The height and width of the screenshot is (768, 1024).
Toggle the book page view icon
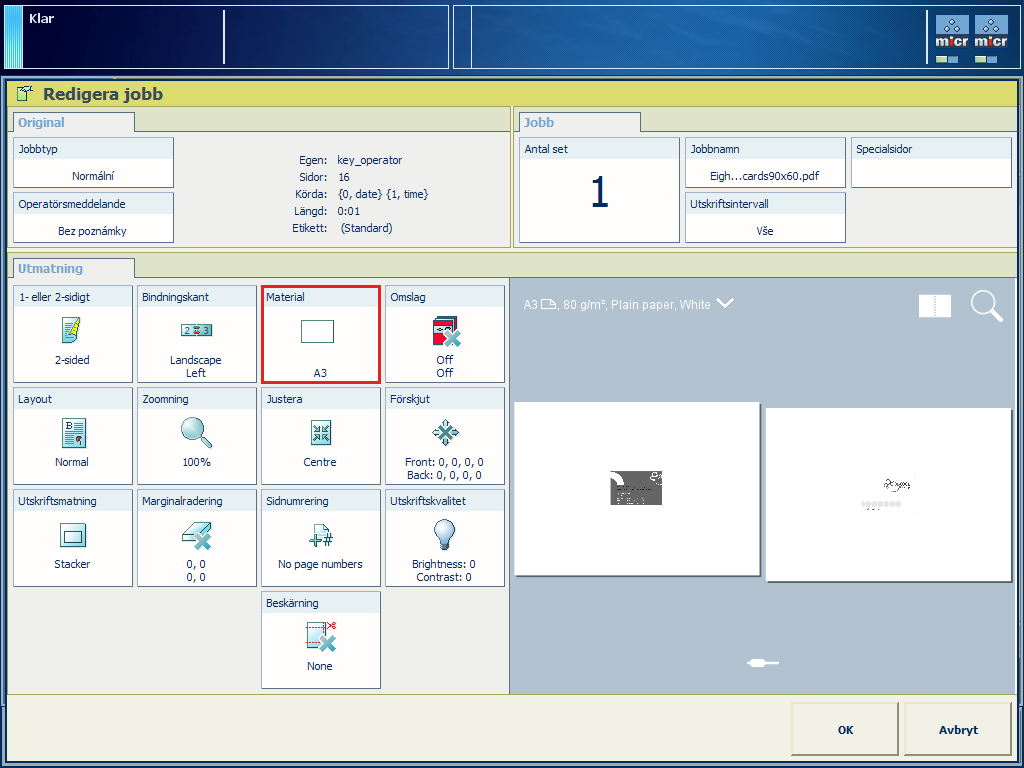coord(935,306)
